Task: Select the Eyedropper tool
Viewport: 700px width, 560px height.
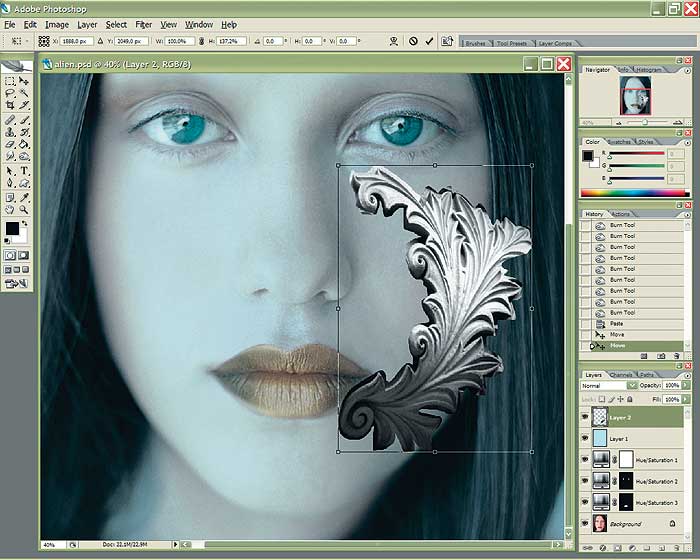Action: point(24,197)
